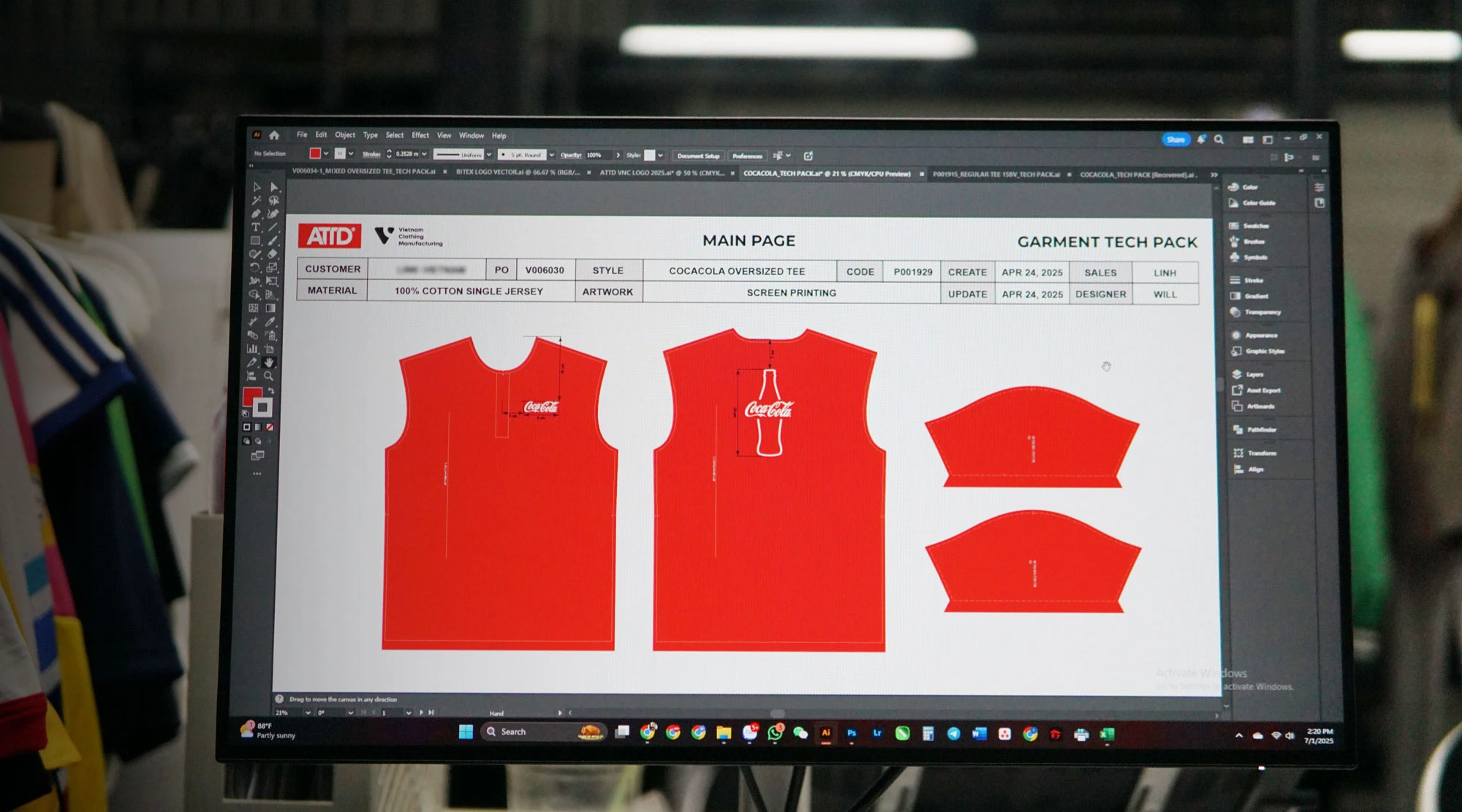
Task: Open the File menu
Action: point(302,135)
